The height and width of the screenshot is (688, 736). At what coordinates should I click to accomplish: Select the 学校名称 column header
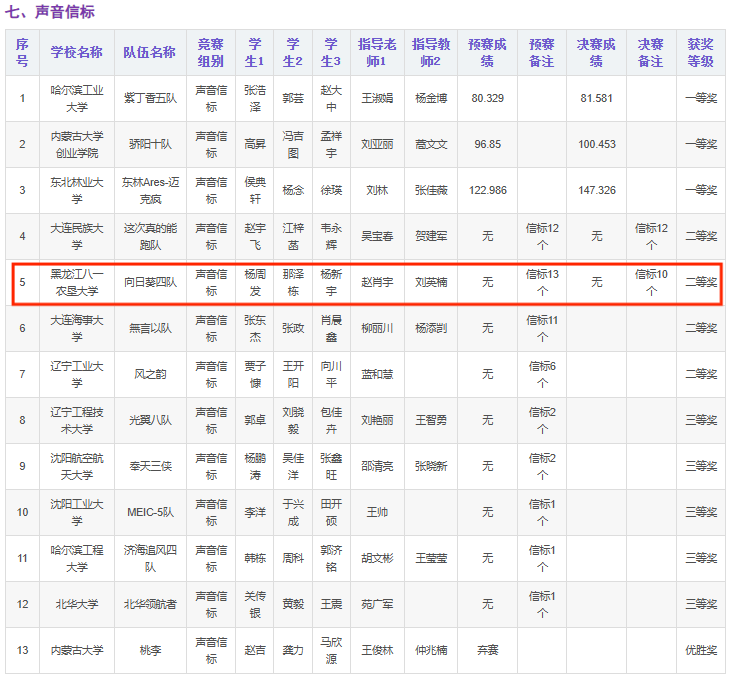pyautogui.click(x=77, y=52)
